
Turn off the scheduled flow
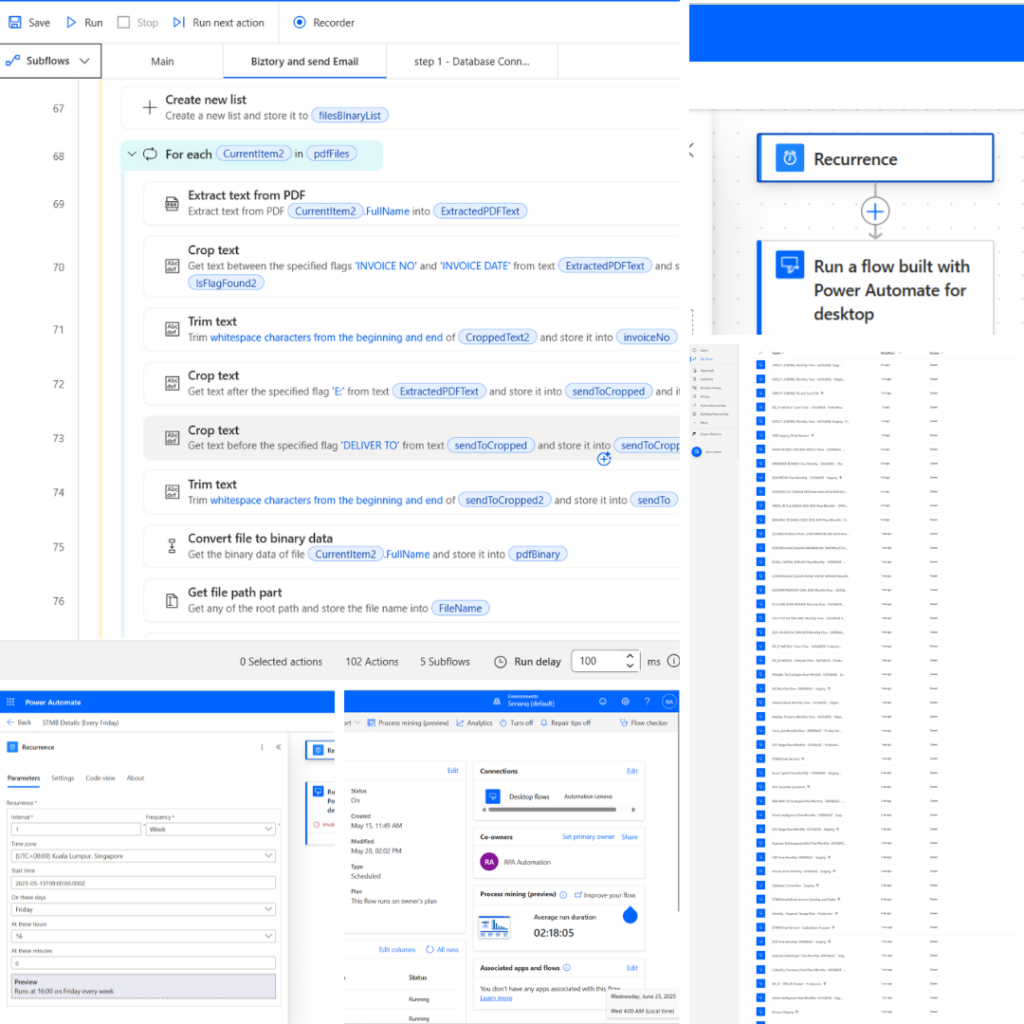515,723
